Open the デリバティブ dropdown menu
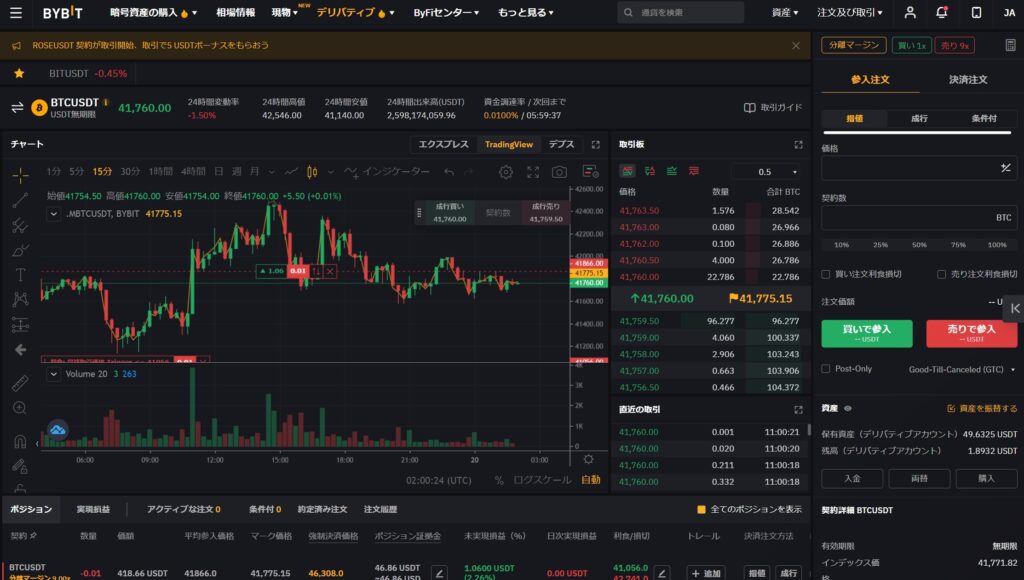 click(355, 12)
